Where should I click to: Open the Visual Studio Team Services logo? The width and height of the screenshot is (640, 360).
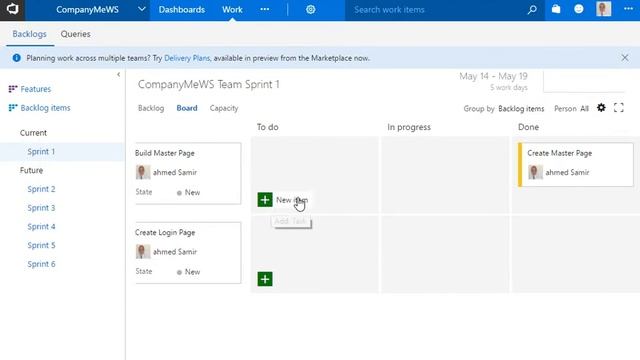pyautogui.click(x=12, y=9)
